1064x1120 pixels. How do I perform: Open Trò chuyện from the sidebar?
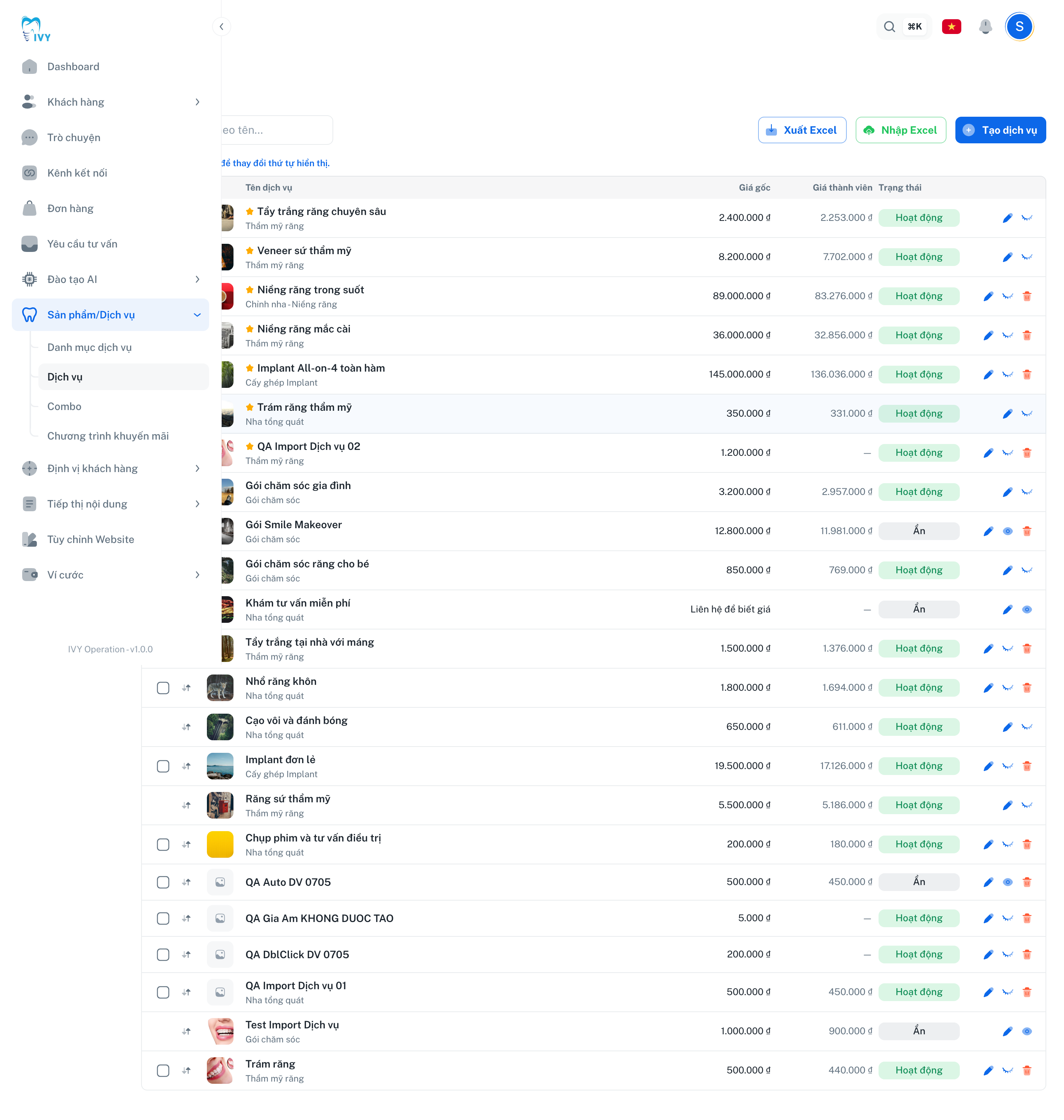point(110,137)
